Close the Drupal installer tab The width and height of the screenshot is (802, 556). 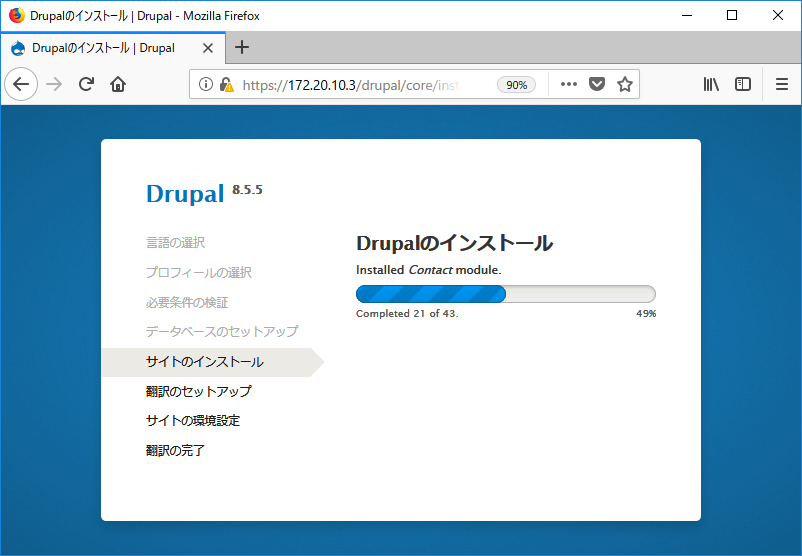point(208,48)
